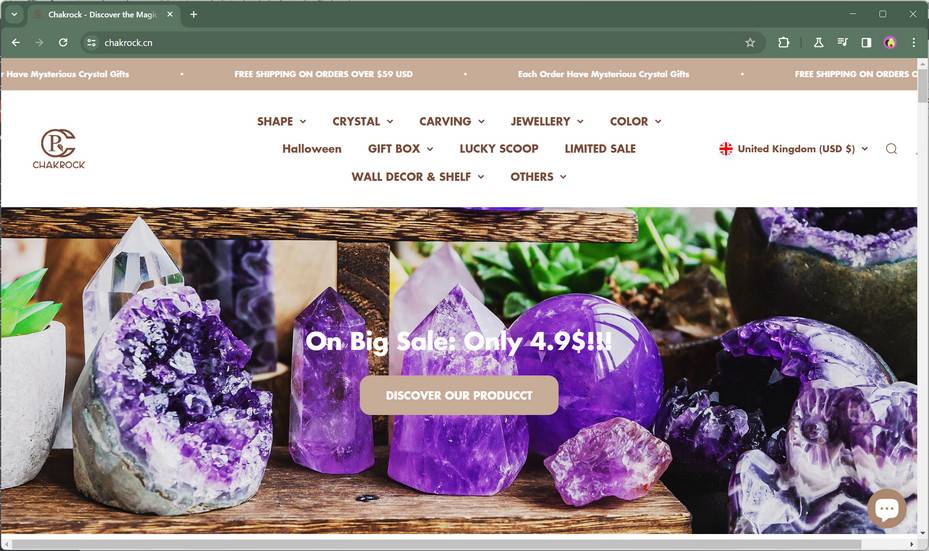
Task: Open the browser extensions puzzle icon
Action: [x=783, y=43]
